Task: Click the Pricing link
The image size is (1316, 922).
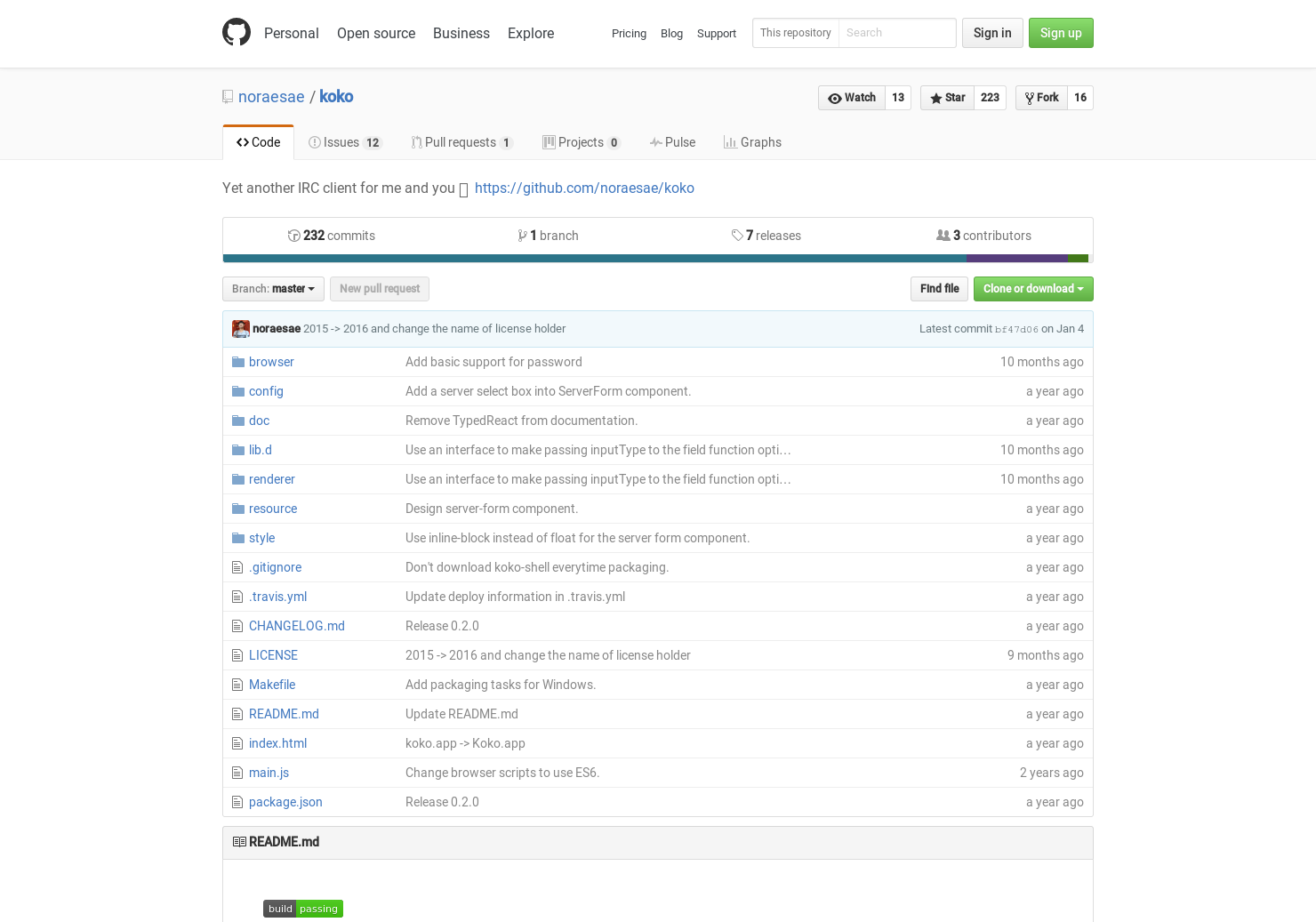Action: pyautogui.click(x=629, y=34)
